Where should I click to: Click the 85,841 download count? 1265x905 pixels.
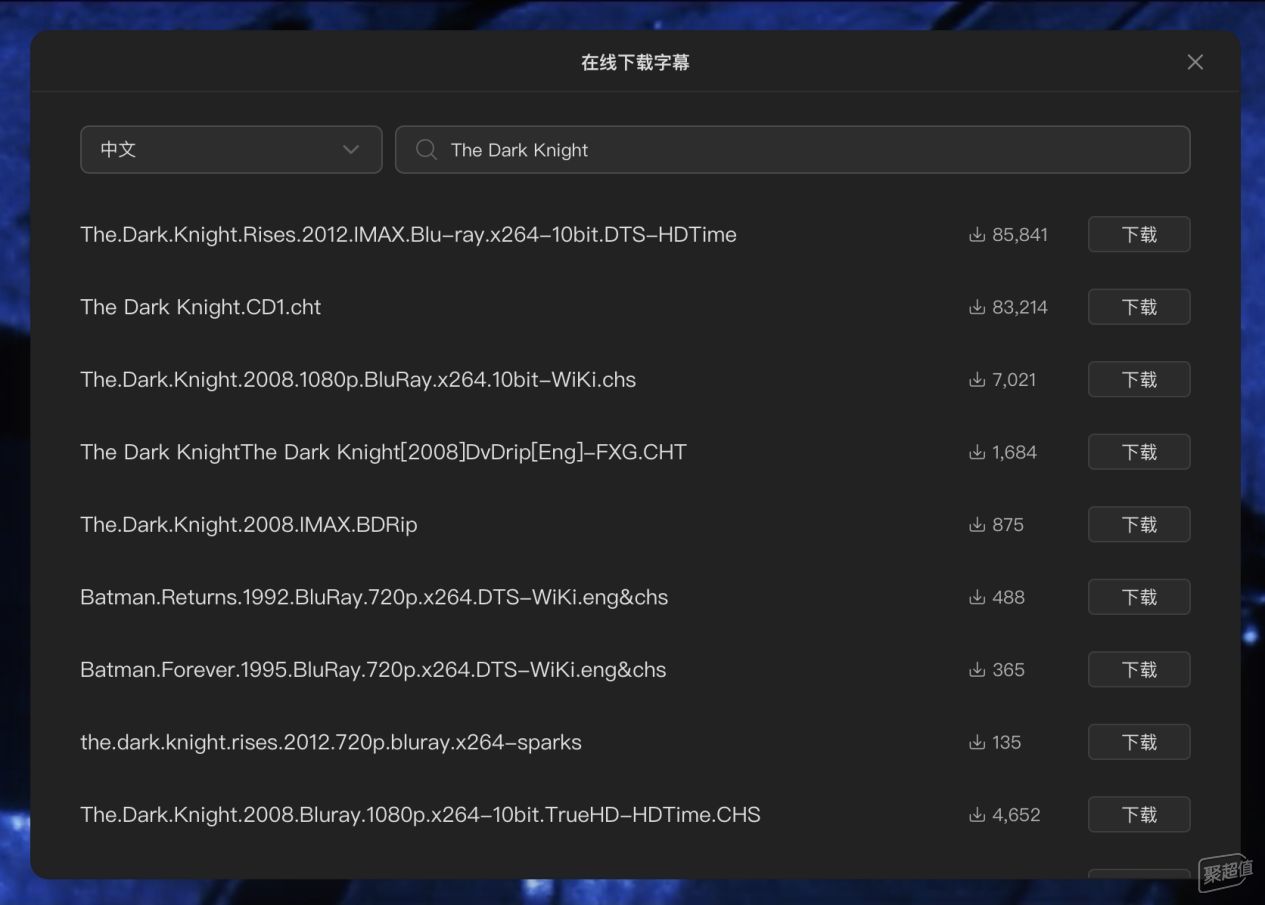point(1020,235)
